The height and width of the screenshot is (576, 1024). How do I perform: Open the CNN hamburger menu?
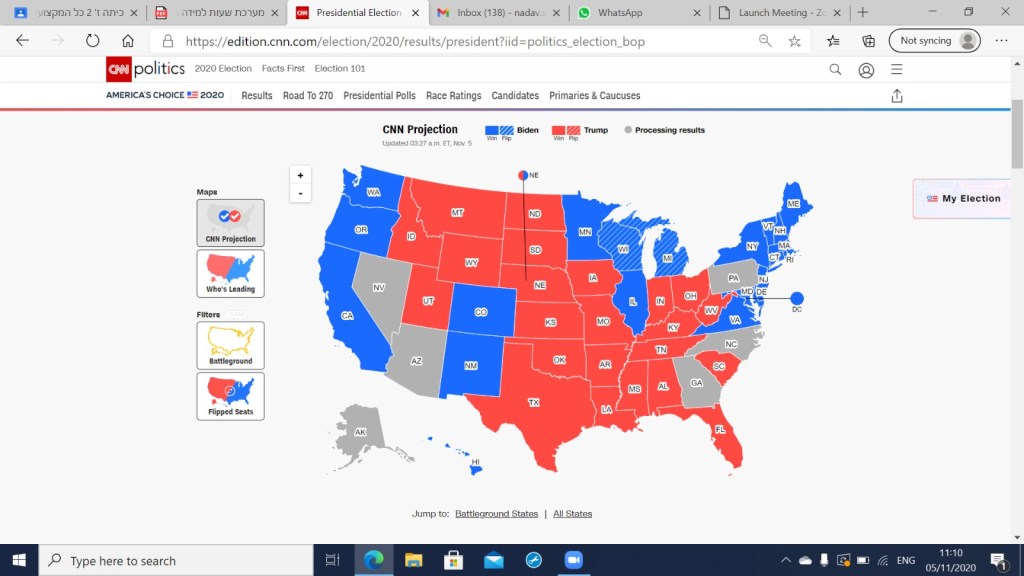click(x=897, y=69)
